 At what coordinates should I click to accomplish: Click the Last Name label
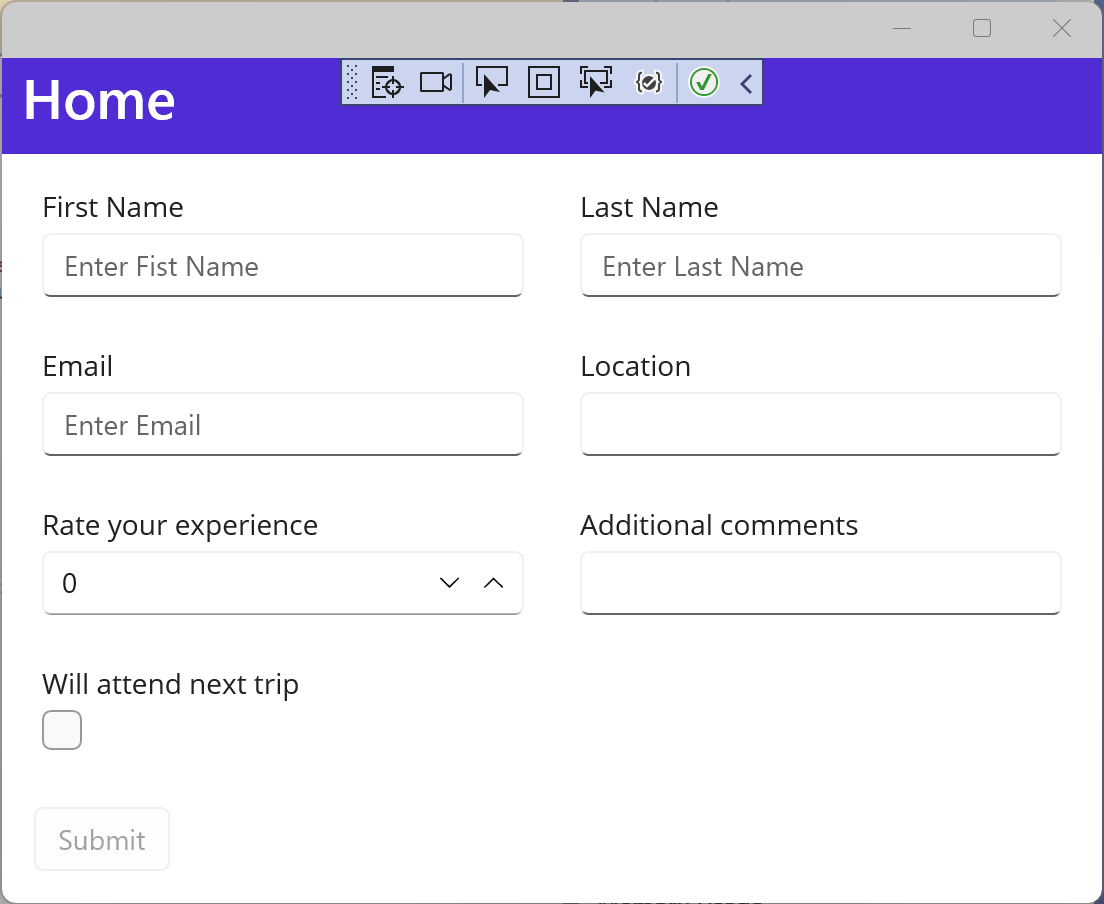pos(649,207)
